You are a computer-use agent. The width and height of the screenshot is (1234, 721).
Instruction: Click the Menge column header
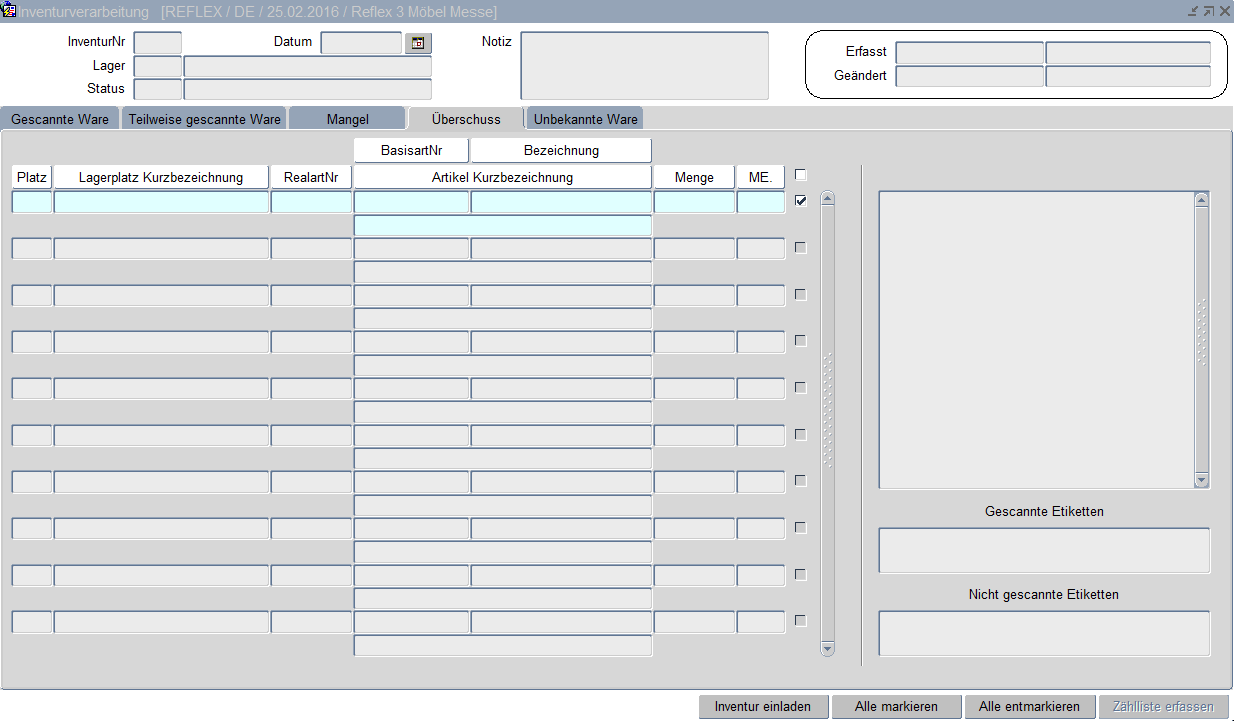click(x=694, y=177)
